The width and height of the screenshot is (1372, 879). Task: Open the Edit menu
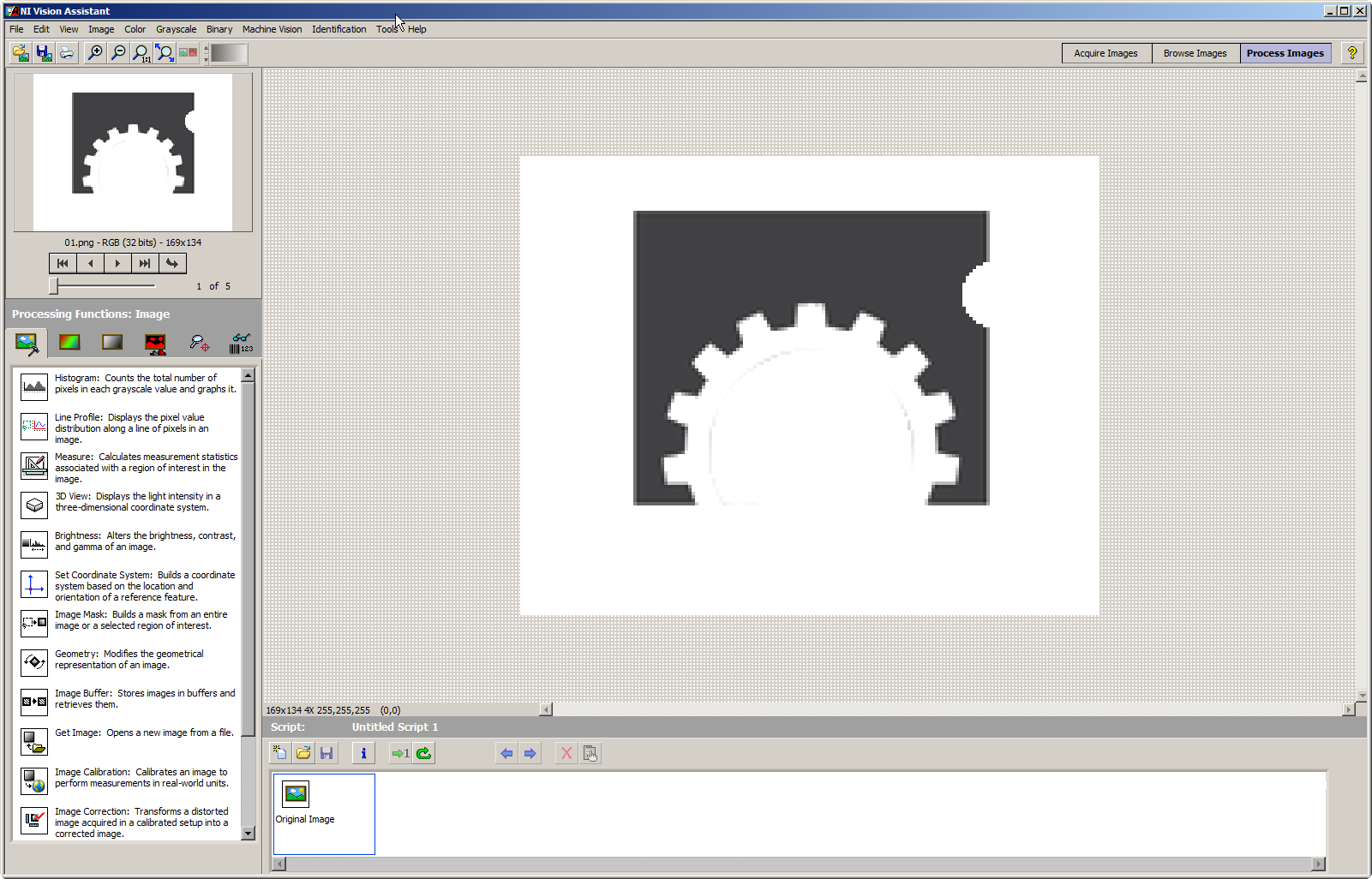tap(41, 29)
